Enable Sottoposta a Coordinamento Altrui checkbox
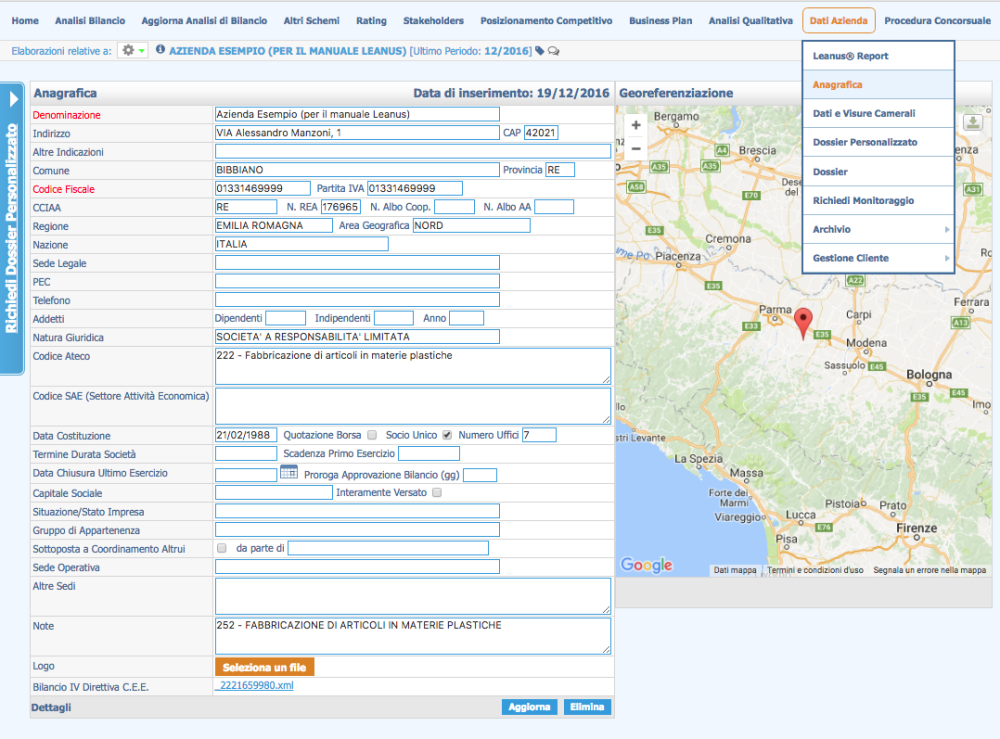1000x739 pixels. click(x=222, y=548)
